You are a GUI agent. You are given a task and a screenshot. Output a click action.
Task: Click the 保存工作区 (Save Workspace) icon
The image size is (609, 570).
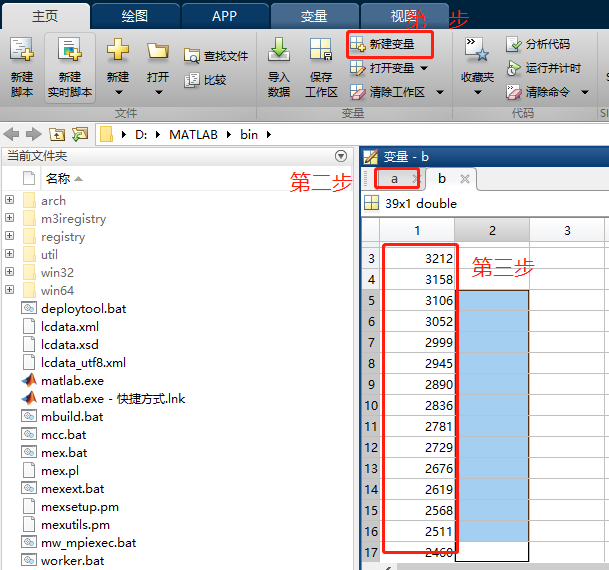pos(321,49)
